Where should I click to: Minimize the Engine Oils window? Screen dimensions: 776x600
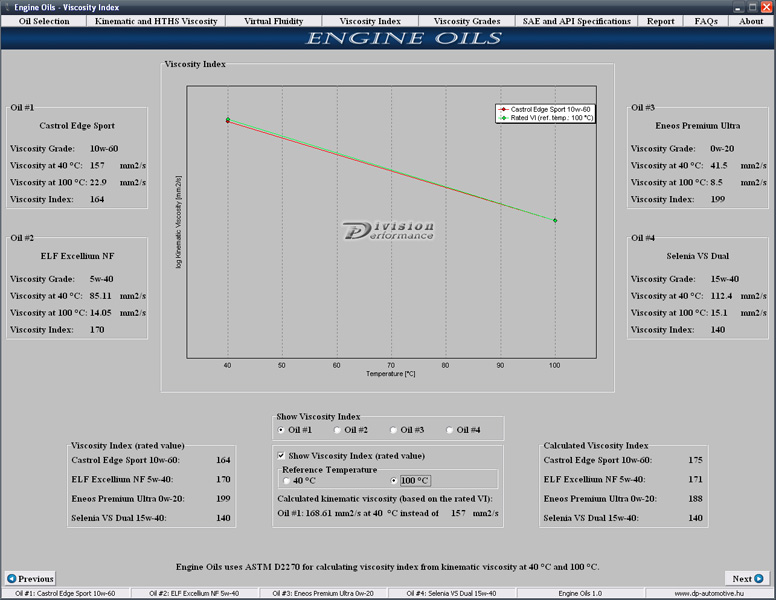click(x=738, y=7)
